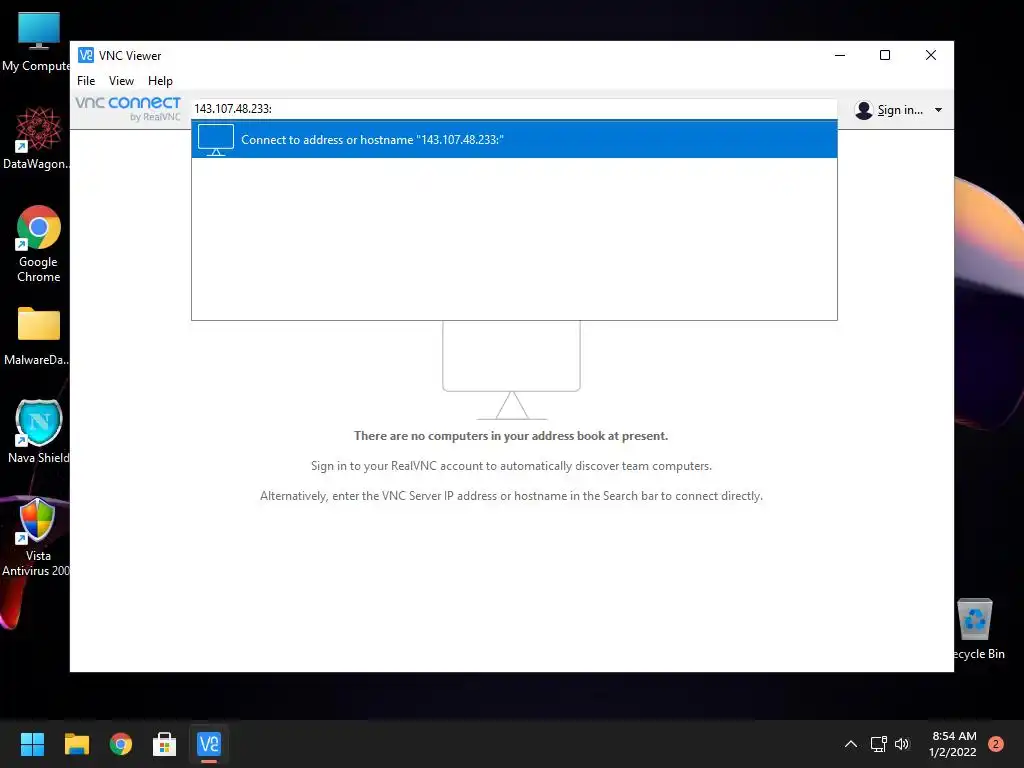1024x768 pixels.
Task: Click the 'Sign in to your RealVNC account' text
Action: click(511, 466)
